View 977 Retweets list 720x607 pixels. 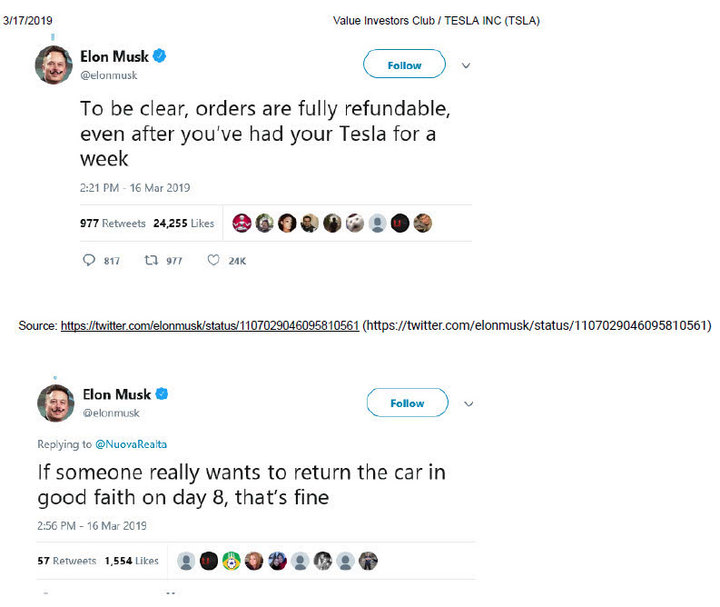point(112,224)
